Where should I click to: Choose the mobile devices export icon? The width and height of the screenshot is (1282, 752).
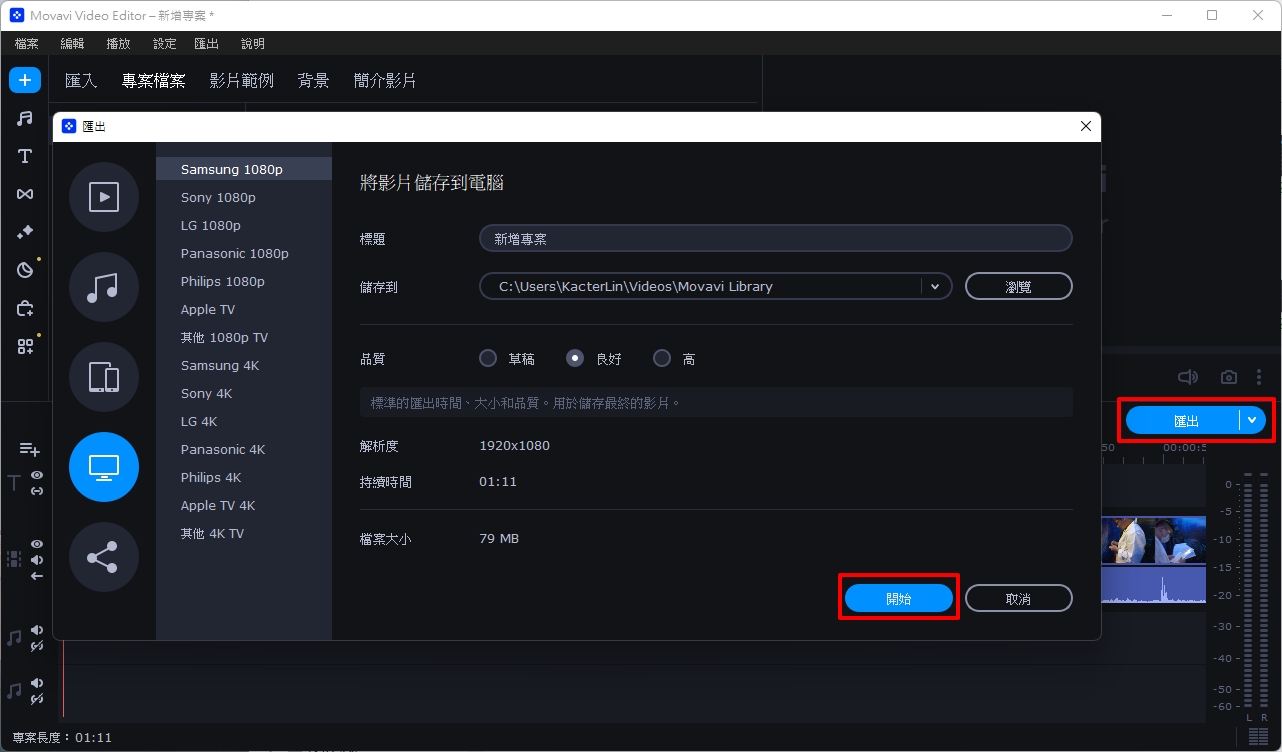point(104,377)
